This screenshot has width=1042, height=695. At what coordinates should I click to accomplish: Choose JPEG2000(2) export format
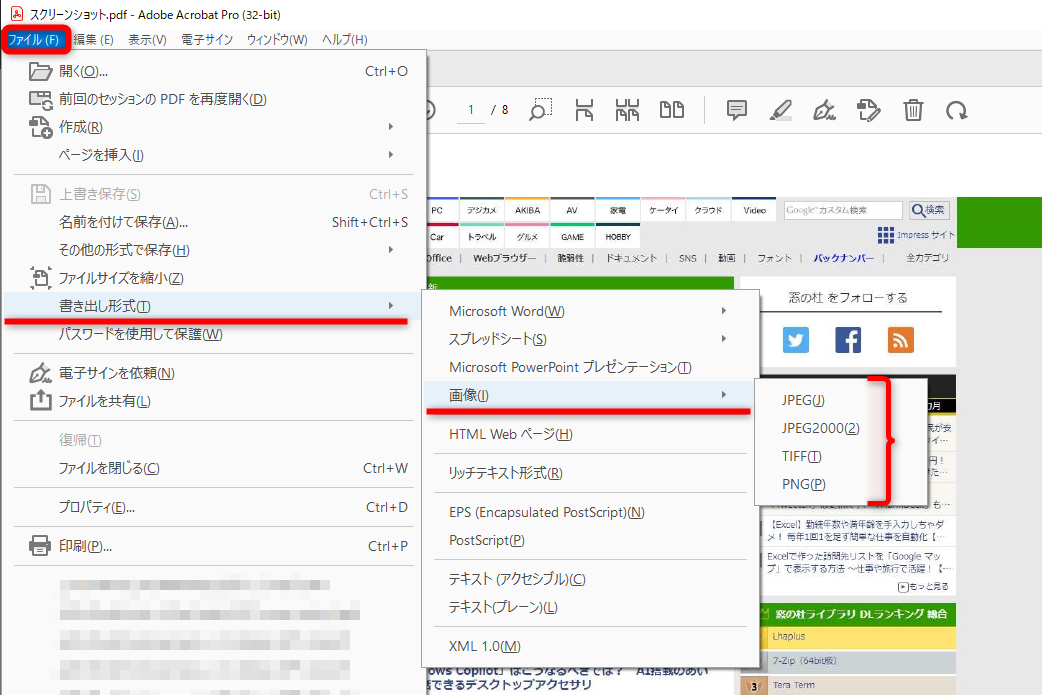(x=821, y=429)
